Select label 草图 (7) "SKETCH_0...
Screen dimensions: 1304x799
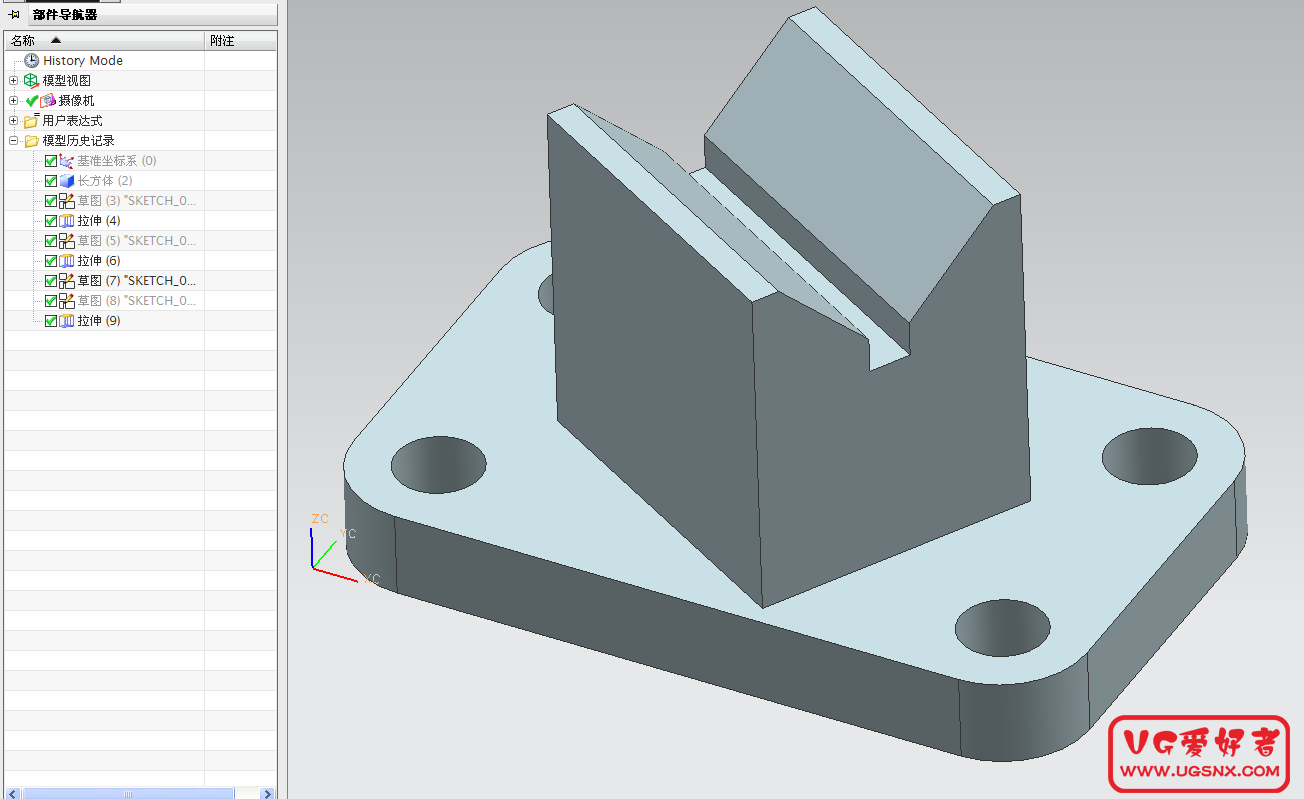click(x=137, y=281)
